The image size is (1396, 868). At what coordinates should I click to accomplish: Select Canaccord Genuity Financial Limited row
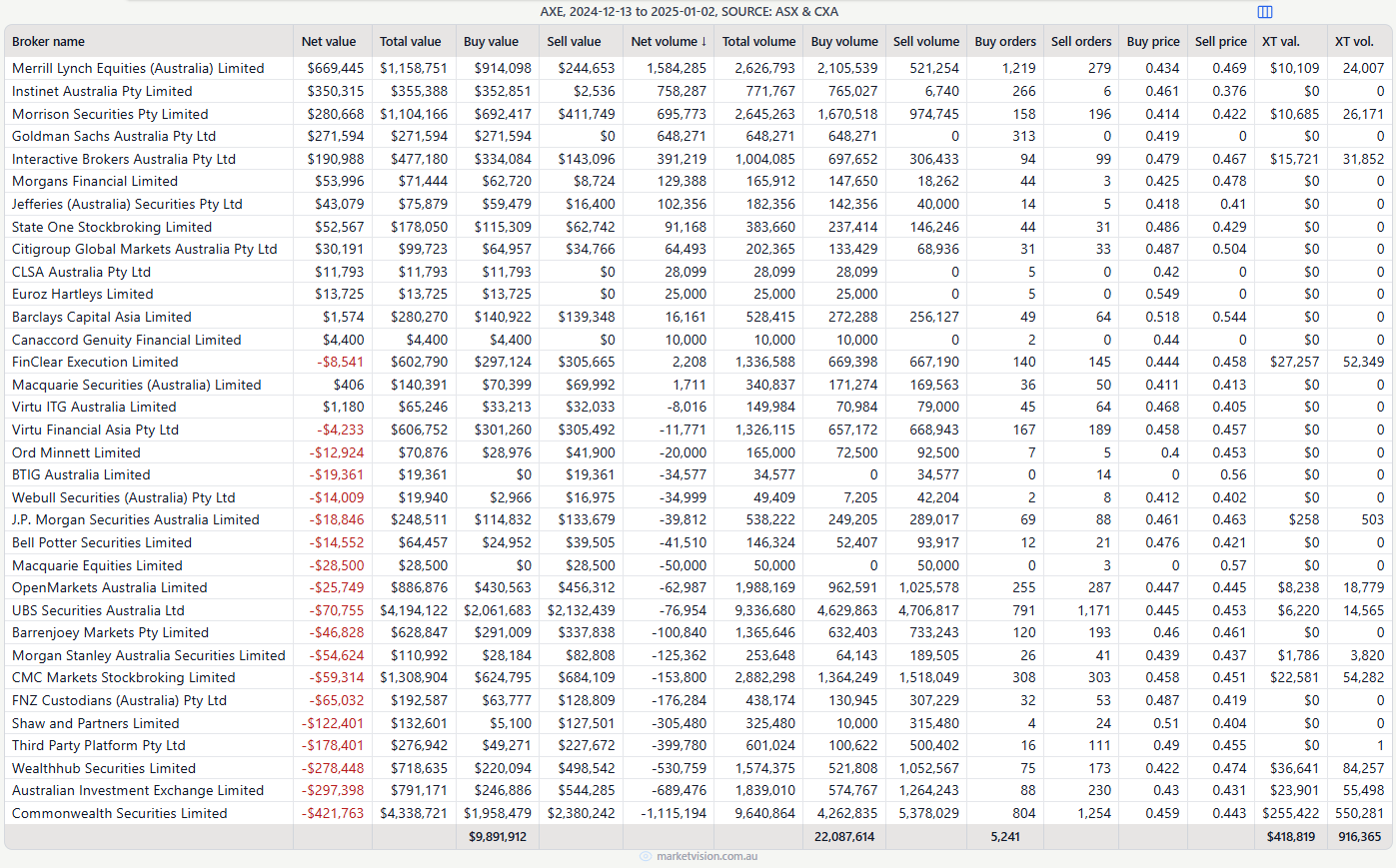click(x=698, y=340)
